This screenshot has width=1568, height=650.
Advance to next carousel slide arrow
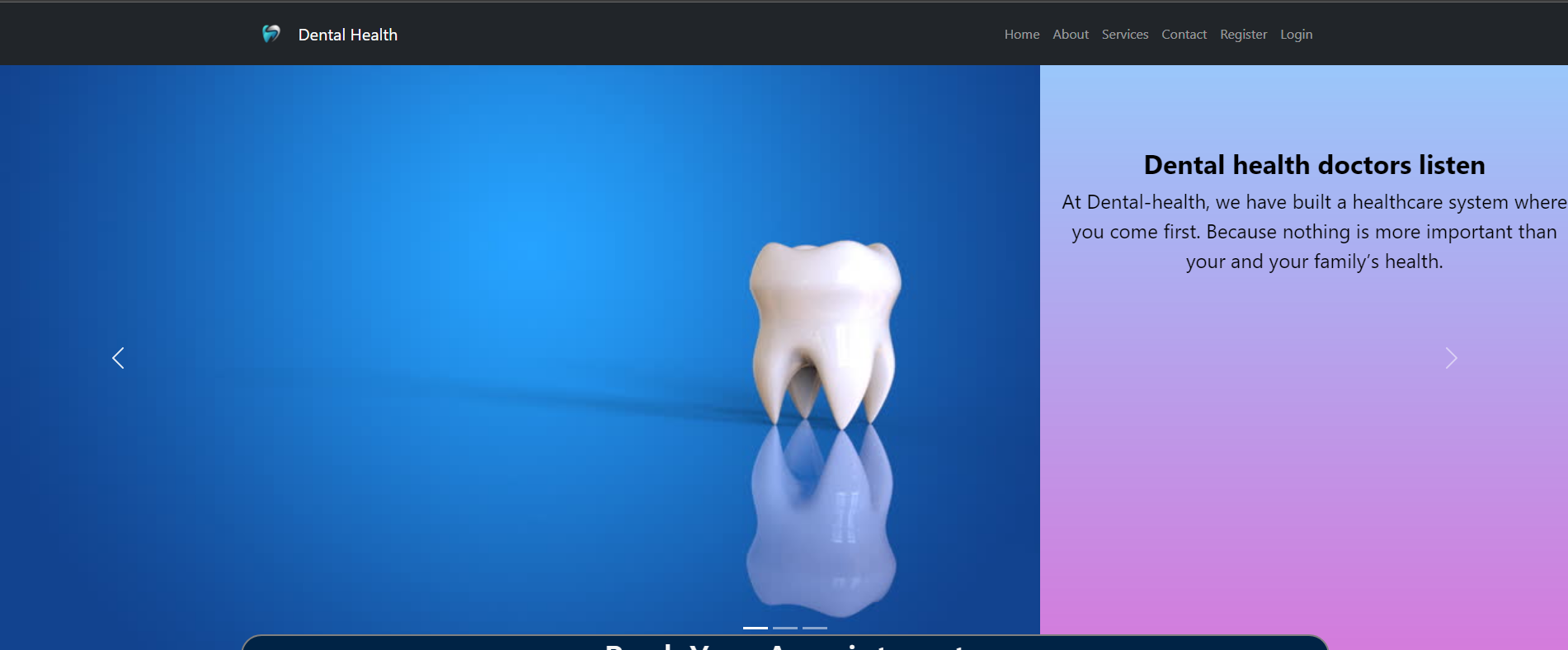1451,358
